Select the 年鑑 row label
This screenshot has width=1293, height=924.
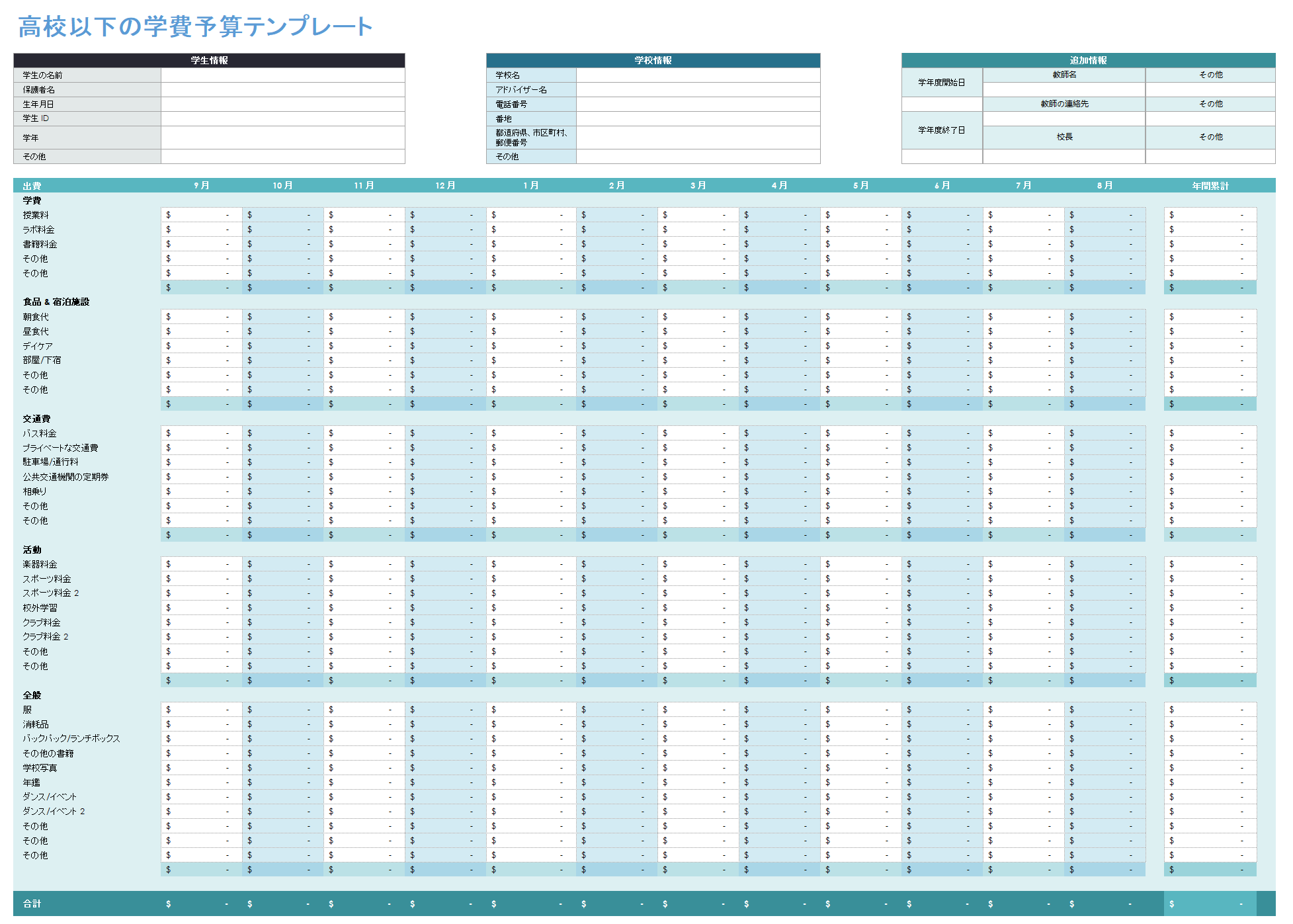coord(31,782)
